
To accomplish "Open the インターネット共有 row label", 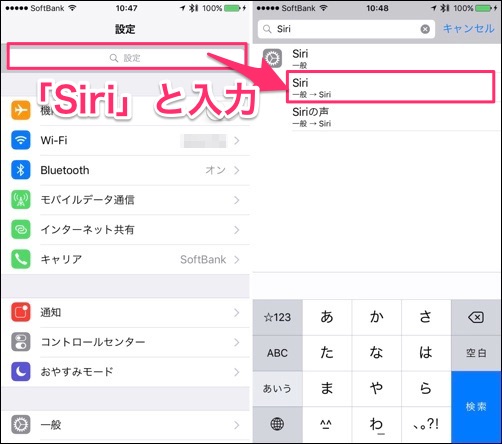I will (88, 230).
